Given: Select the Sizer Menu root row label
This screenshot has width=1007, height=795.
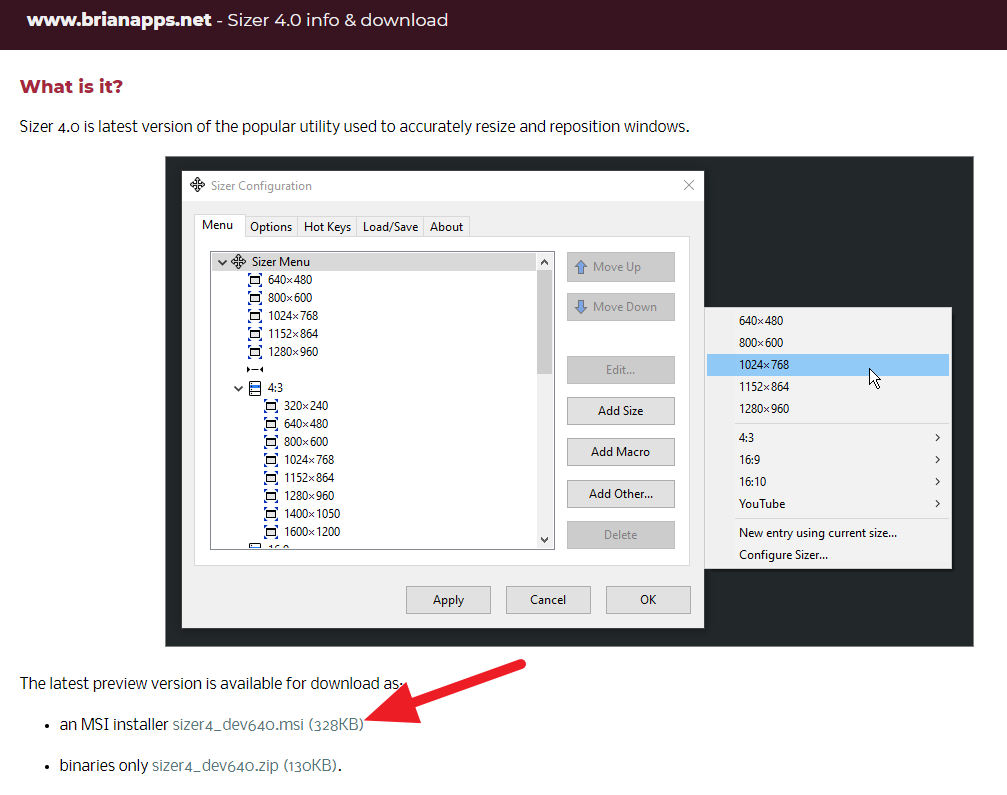Looking at the screenshot, I should point(281,262).
